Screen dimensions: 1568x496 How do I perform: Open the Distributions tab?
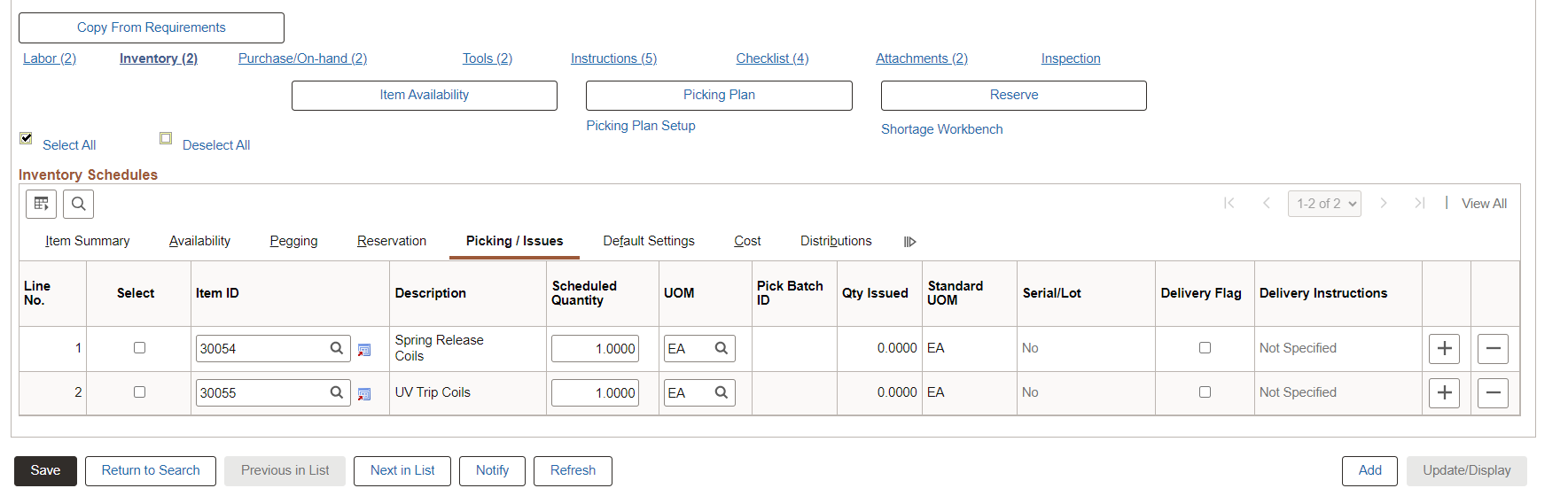836,241
